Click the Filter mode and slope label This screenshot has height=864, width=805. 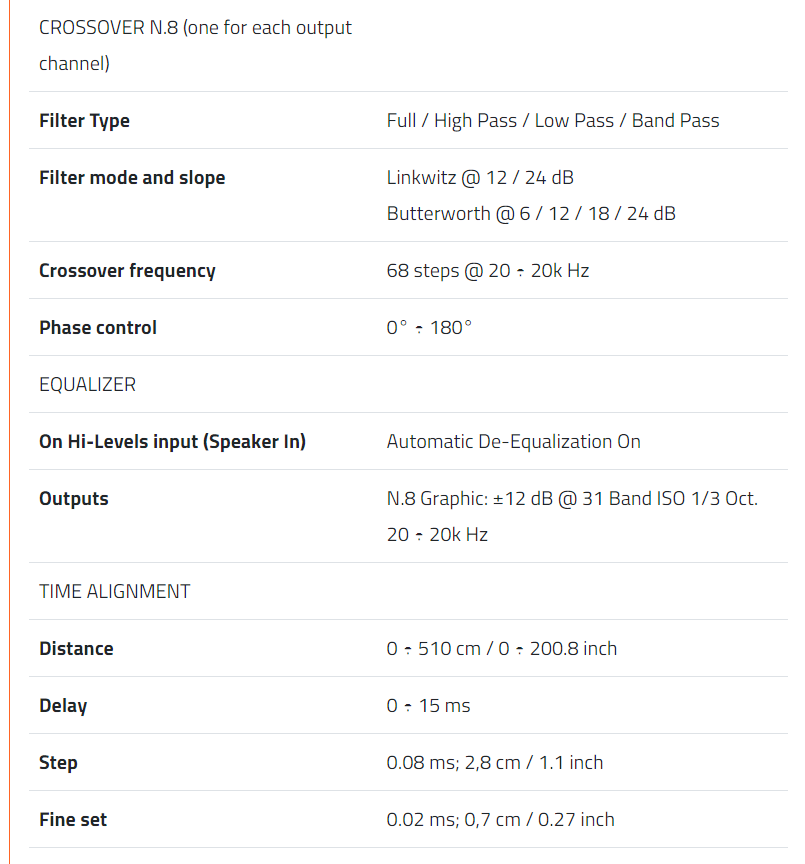[132, 178]
